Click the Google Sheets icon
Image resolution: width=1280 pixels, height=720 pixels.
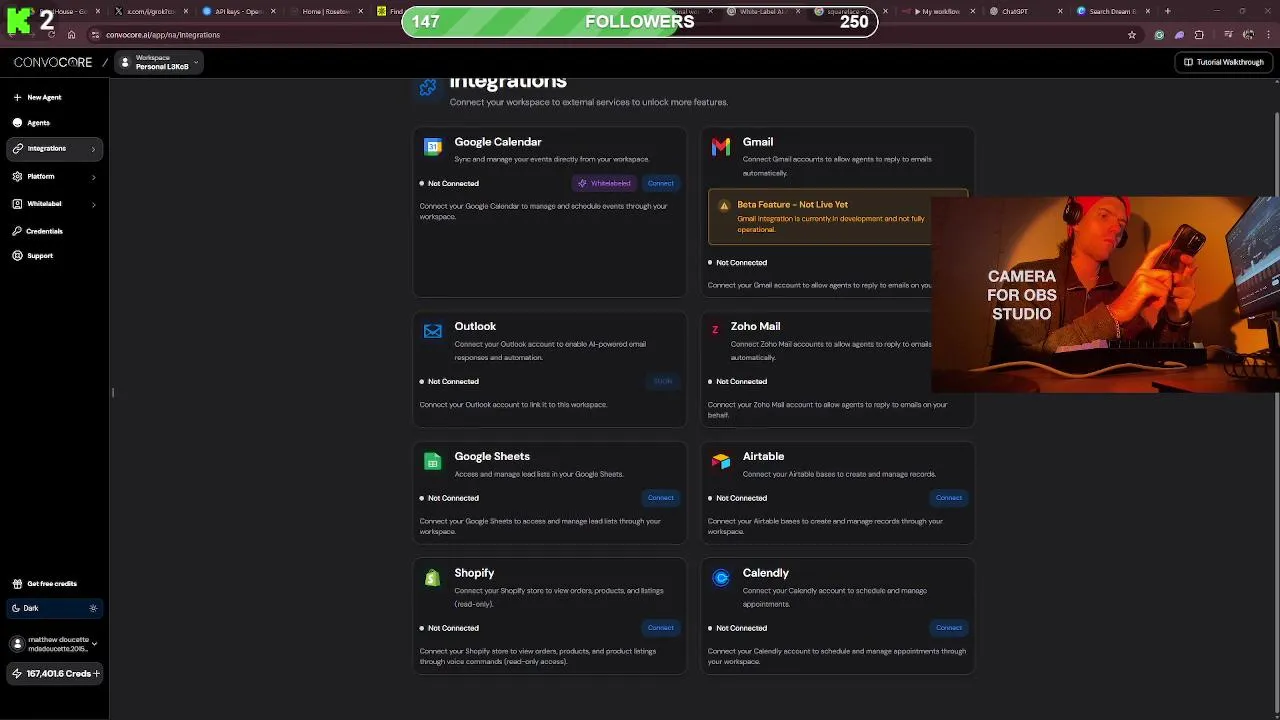(x=432, y=461)
